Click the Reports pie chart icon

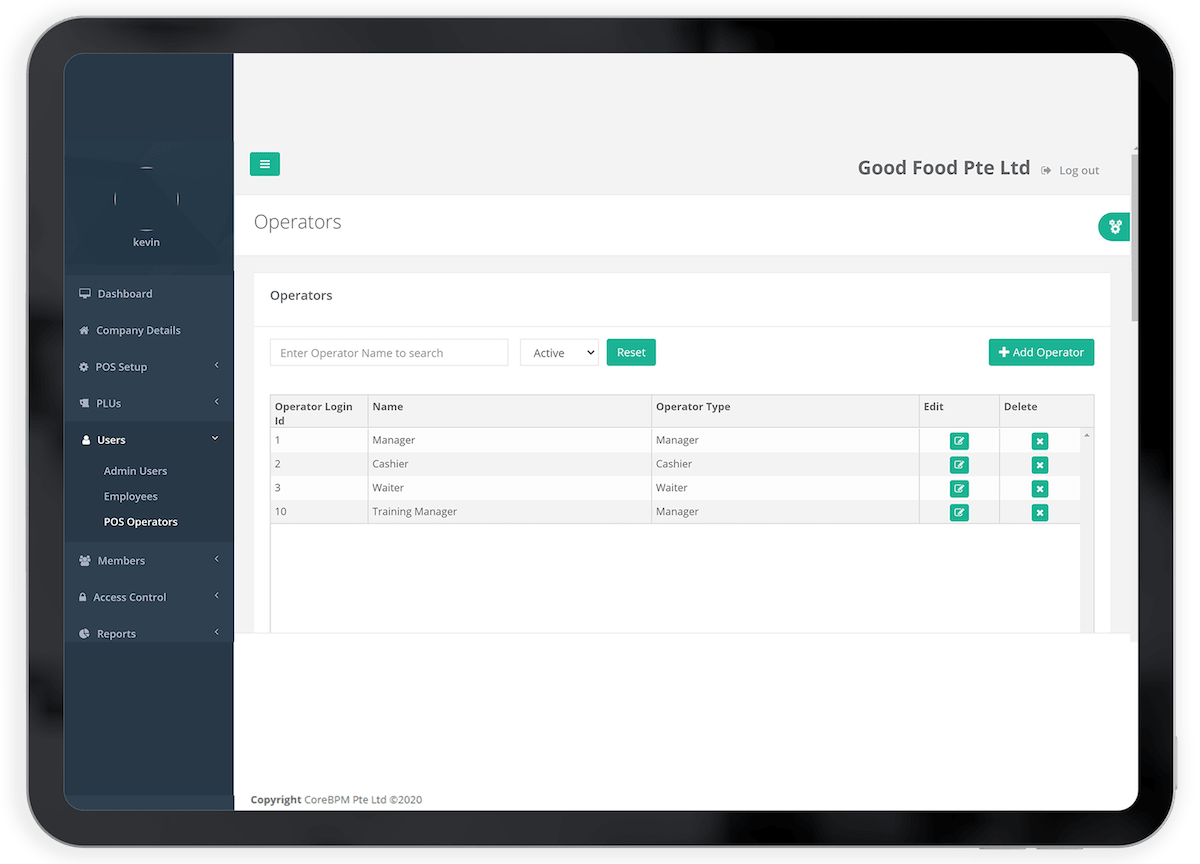coord(84,634)
